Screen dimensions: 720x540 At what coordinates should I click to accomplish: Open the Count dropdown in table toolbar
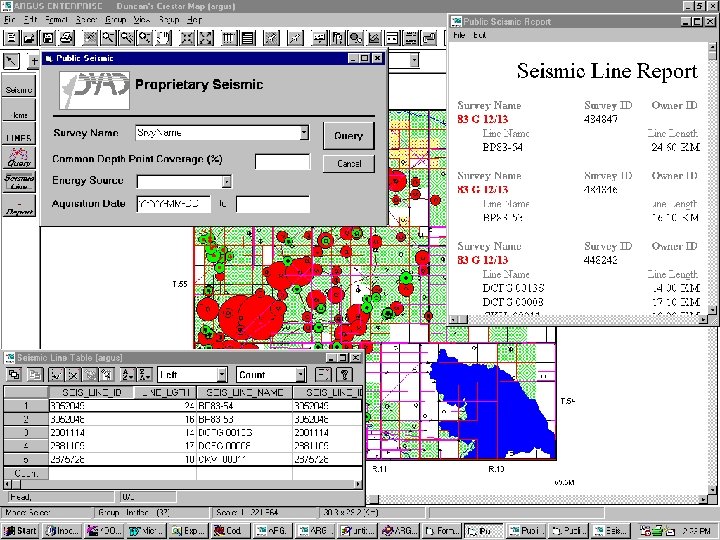pyautogui.click(x=301, y=375)
